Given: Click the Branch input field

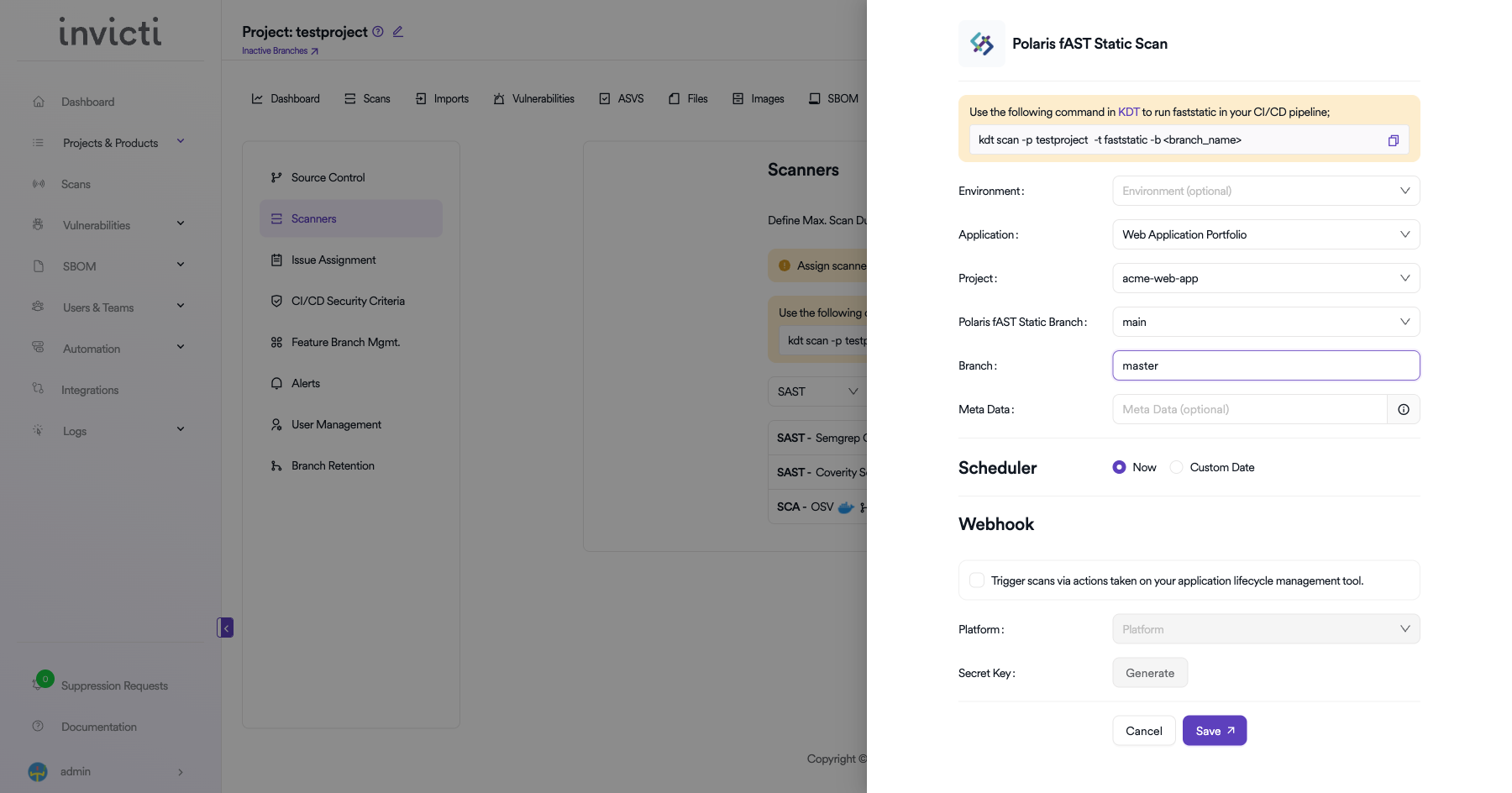Looking at the screenshot, I should (1265, 365).
